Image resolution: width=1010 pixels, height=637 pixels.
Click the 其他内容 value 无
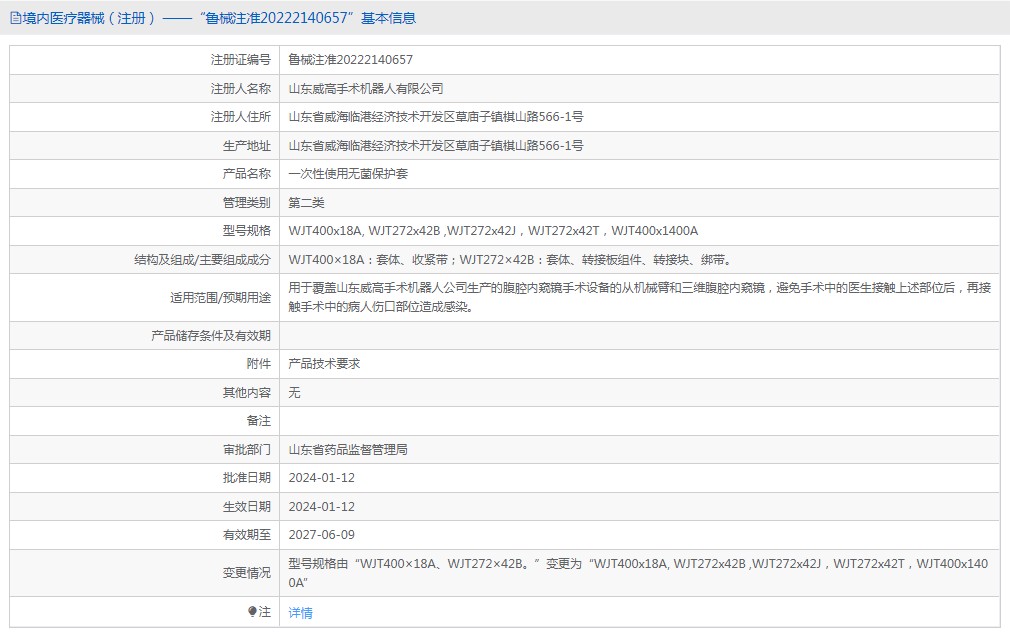pos(294,392)
